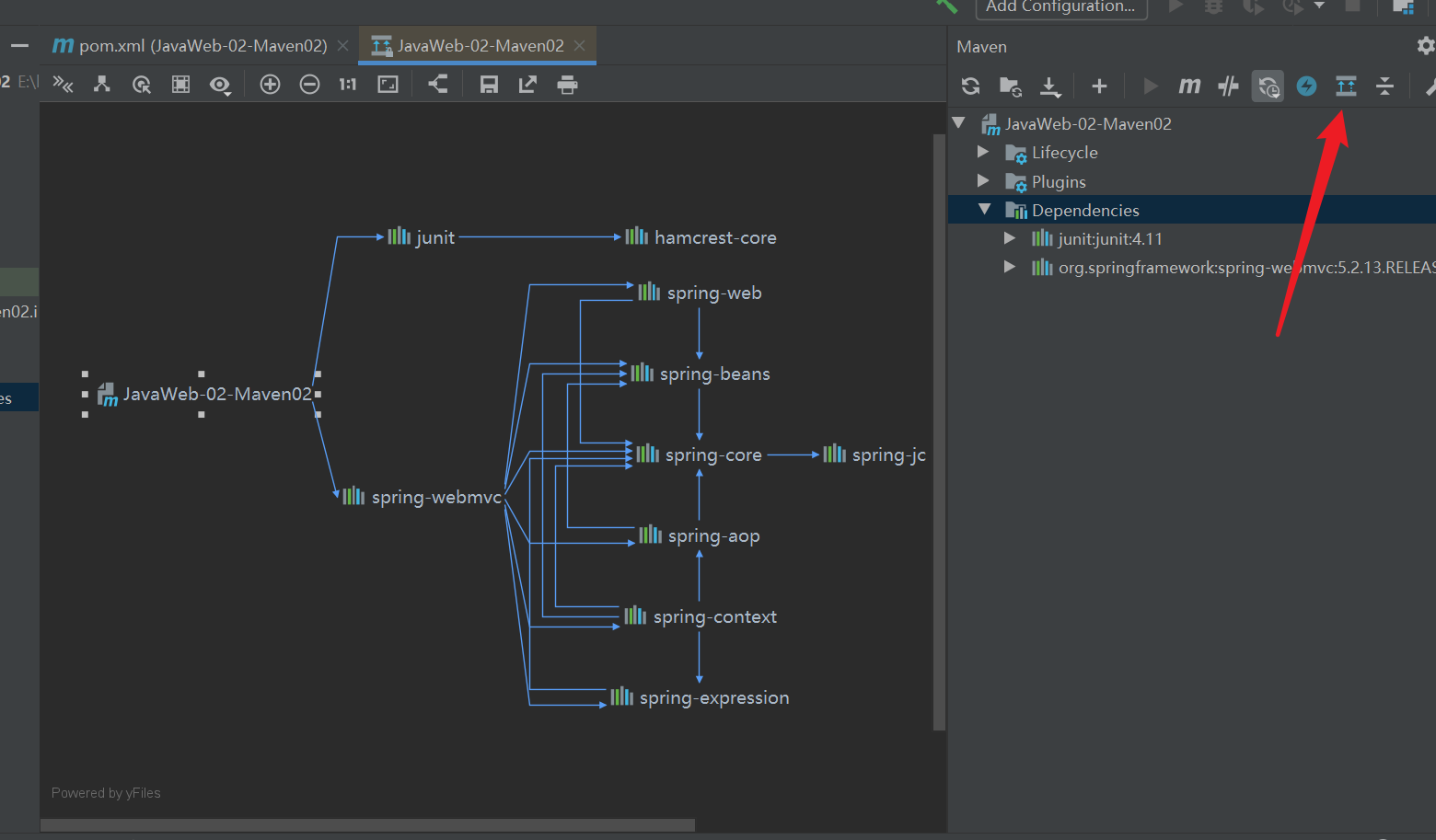Reset diagram to actual size 1:1
Image resolution: width=1436 pixels, height=840 pixels.
[x=348, y=85]
